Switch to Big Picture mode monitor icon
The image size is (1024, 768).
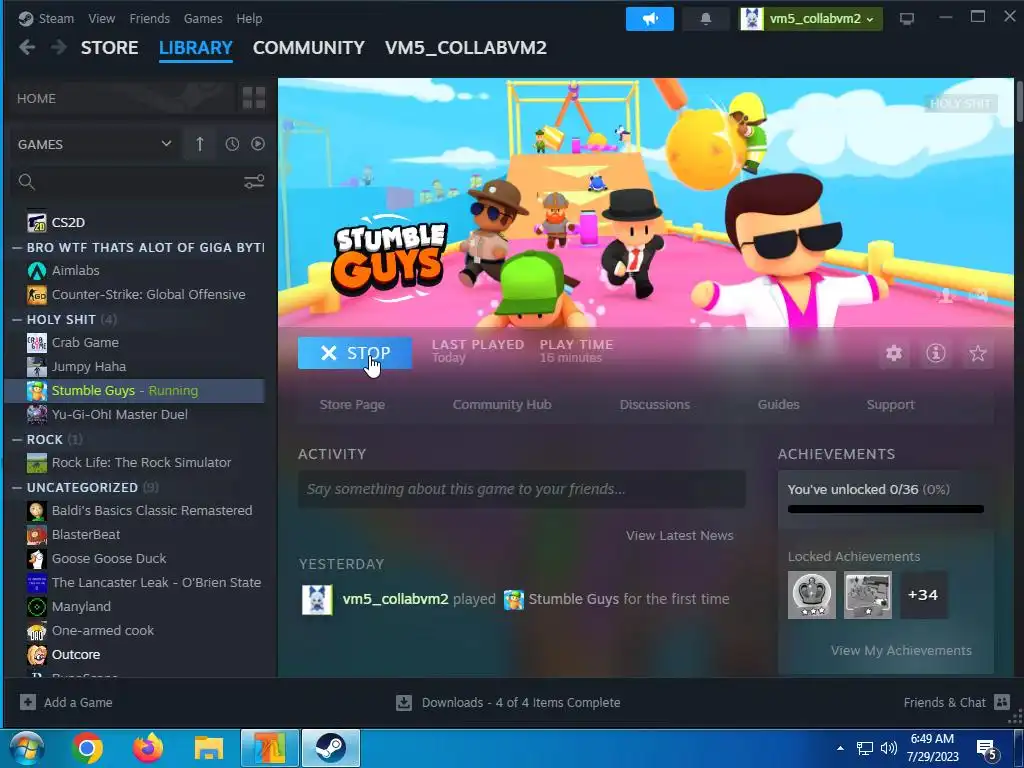pyautogui.click(x=907, y=19)
